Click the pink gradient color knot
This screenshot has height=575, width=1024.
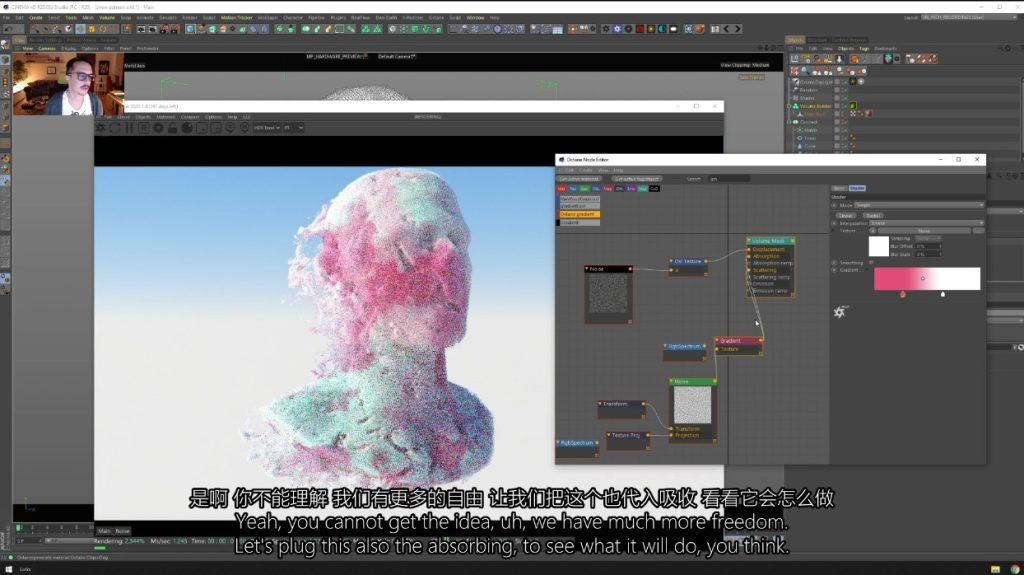(903, 294)
